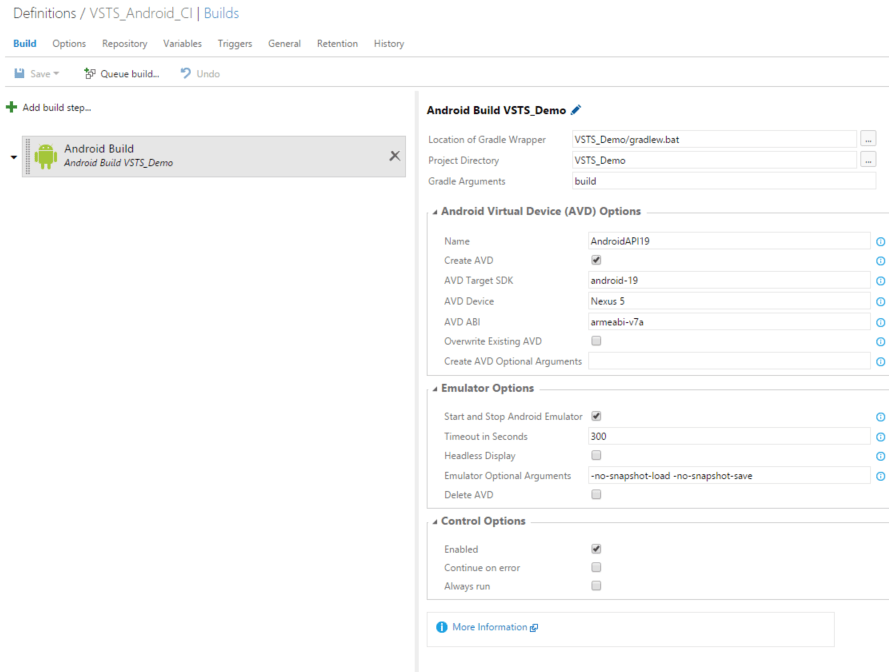Open the Save dropdown arrow
The image size is (889, 672).
click(x=56, y=74)
